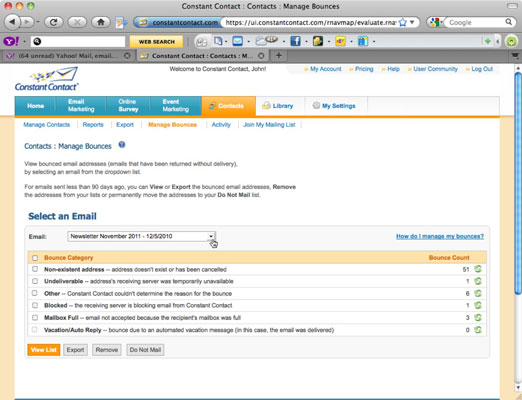Switch to the Yahoo! Mail browser tab
Viewport: 522px width, 400px height.
[68, 56]
